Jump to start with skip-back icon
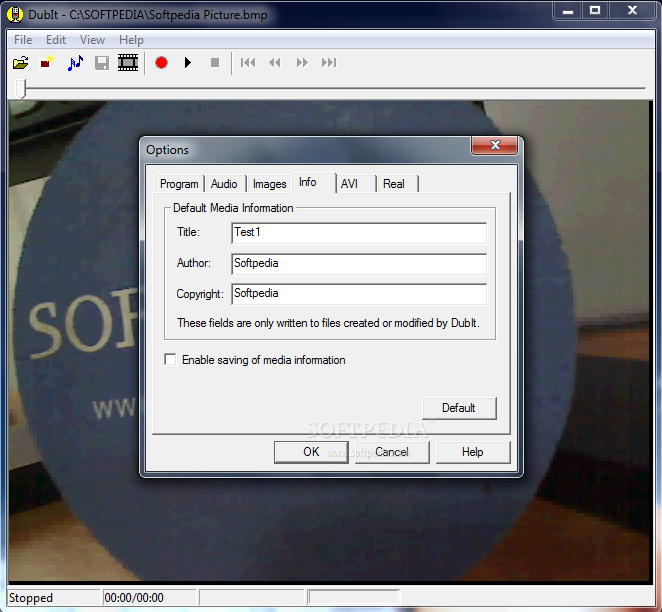This screenshot has height=612, width=662. pos(248,62)
